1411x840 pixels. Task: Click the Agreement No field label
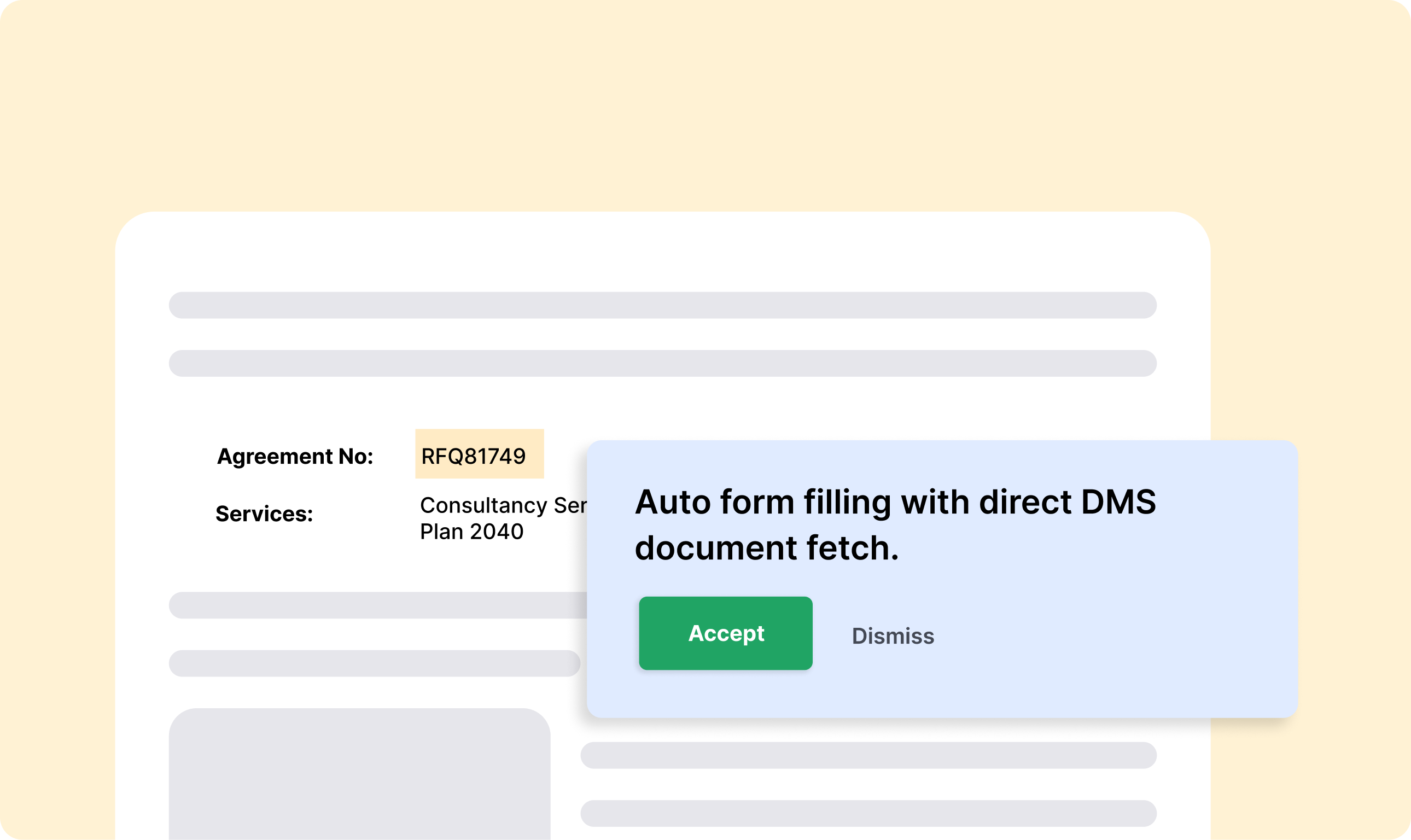[295, 456]
